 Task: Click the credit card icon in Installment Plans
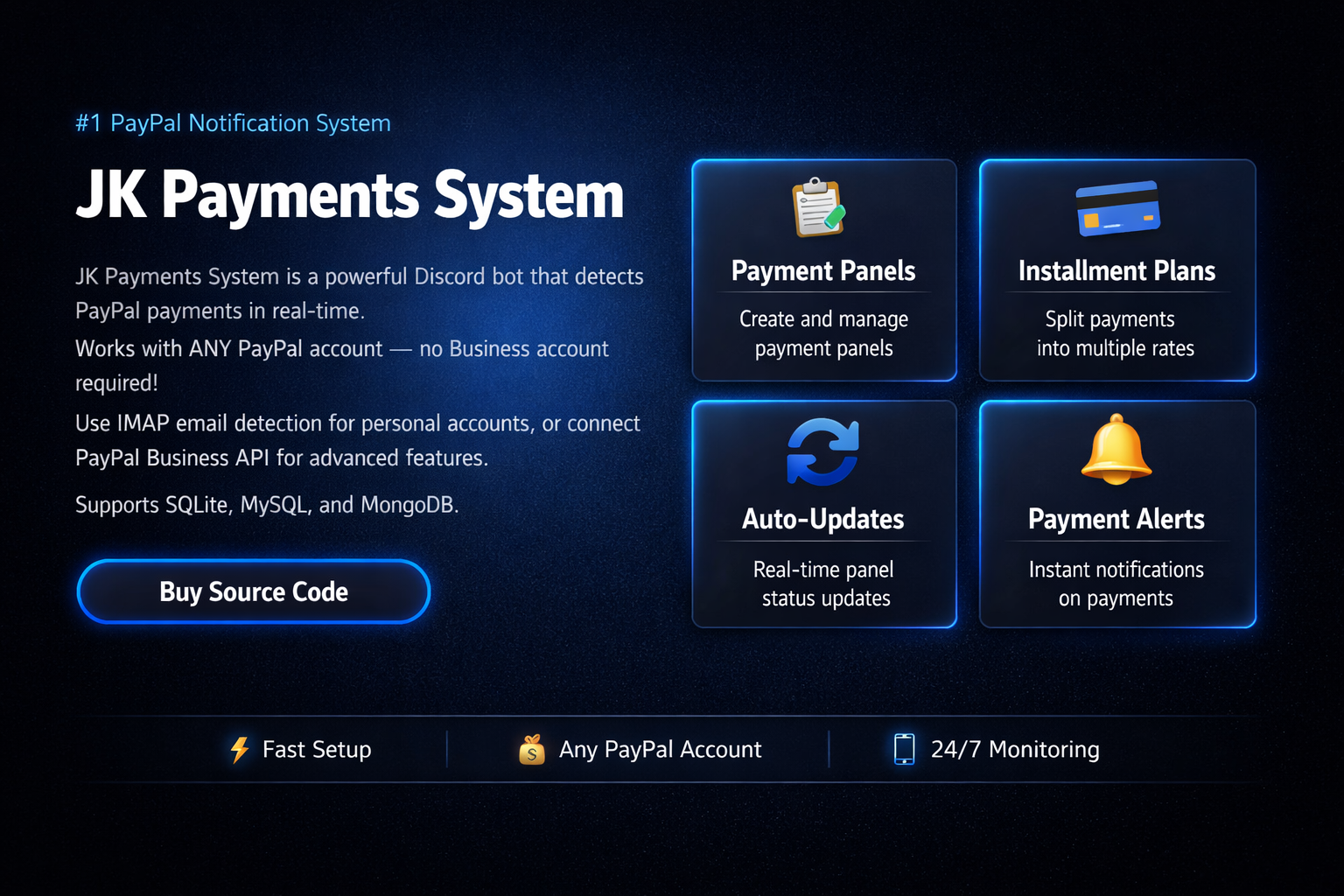click(1117, 208)
